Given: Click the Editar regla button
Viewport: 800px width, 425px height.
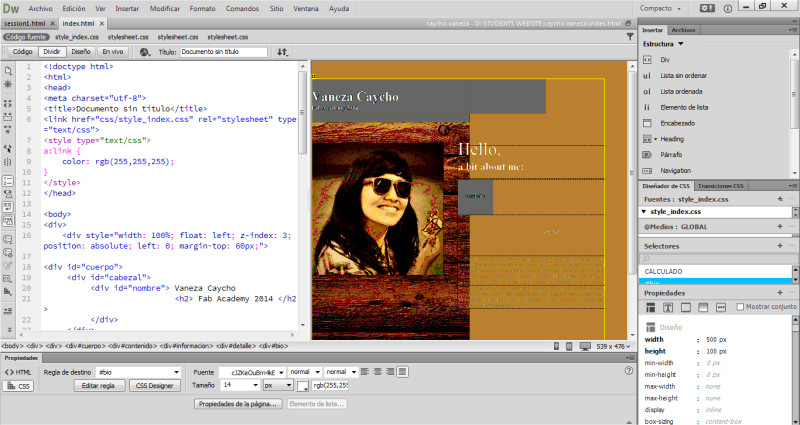Looking at the screenshot, I should tap(98, 384).
